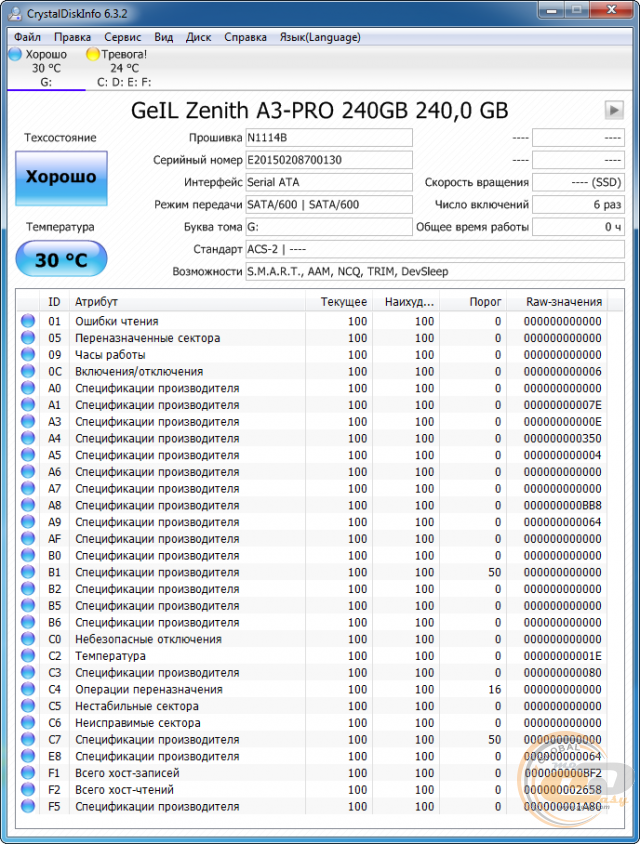Click the Стандарт field ACS-2

coord(435,249)
